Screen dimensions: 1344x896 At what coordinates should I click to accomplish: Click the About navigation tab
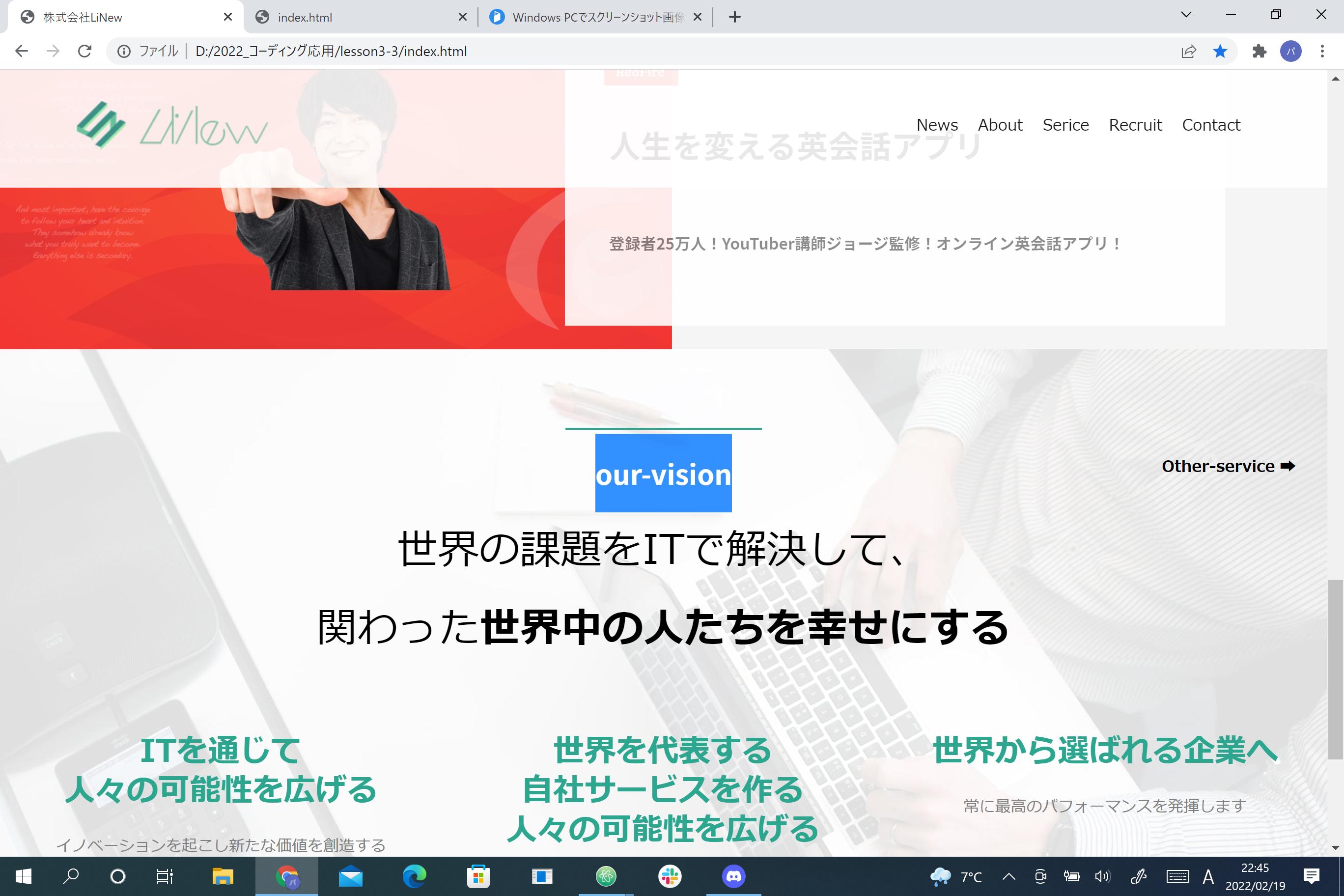pyautogui.click(x=1001, y=124)
